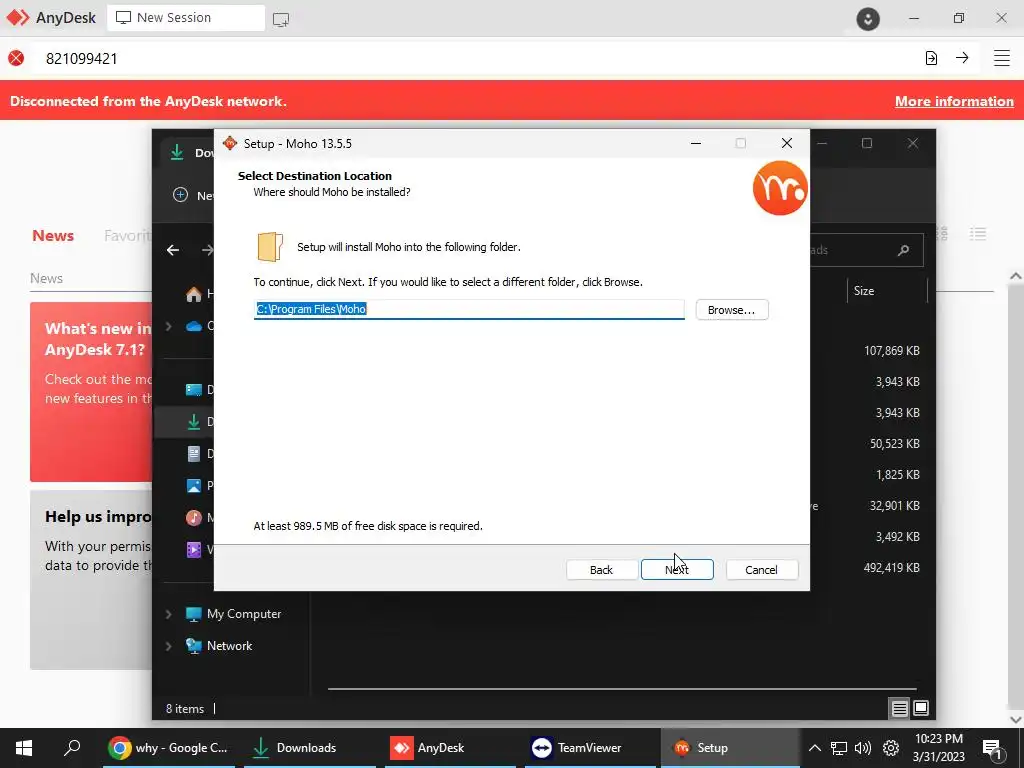Image resolution: width=1024 pixels, height=768 pixels.
Task: Click the AnyDesk address field showing 821099421
Action: click(470, 58)
